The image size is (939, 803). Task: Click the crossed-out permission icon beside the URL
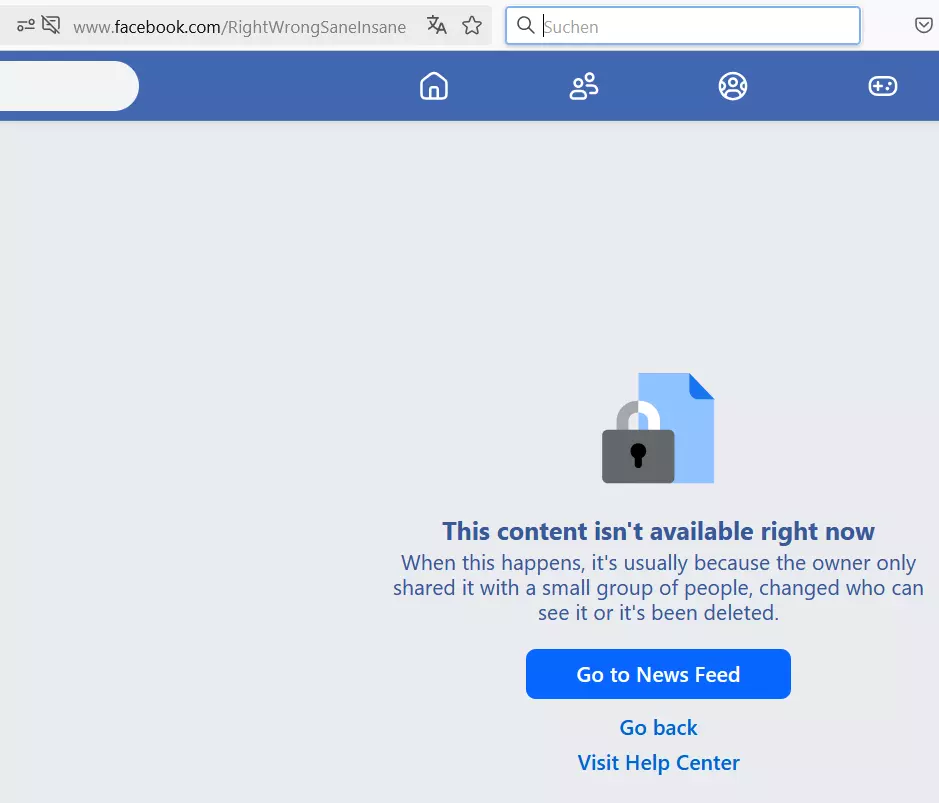51,25
